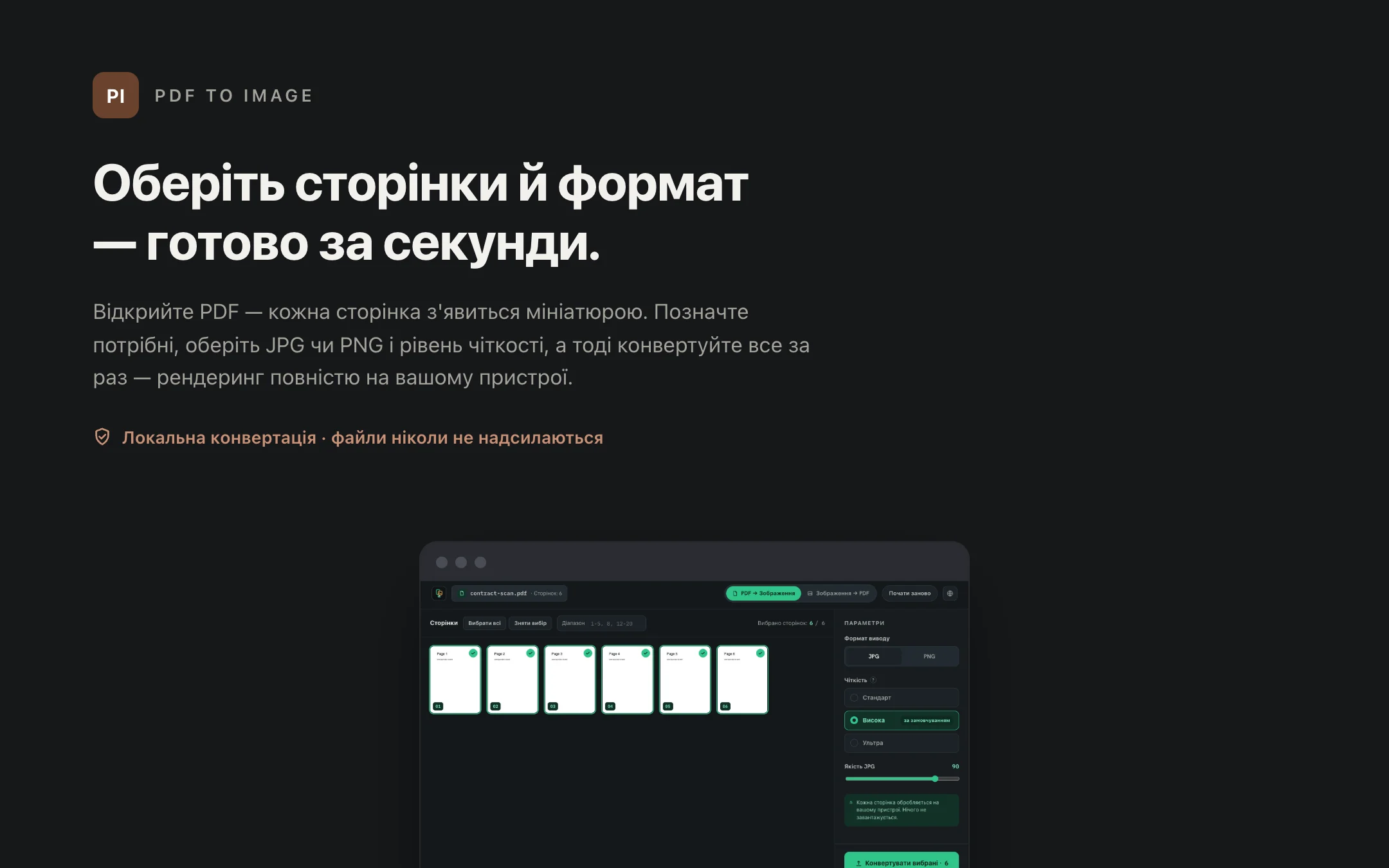Select the Висока clarity option

point(902,720)
